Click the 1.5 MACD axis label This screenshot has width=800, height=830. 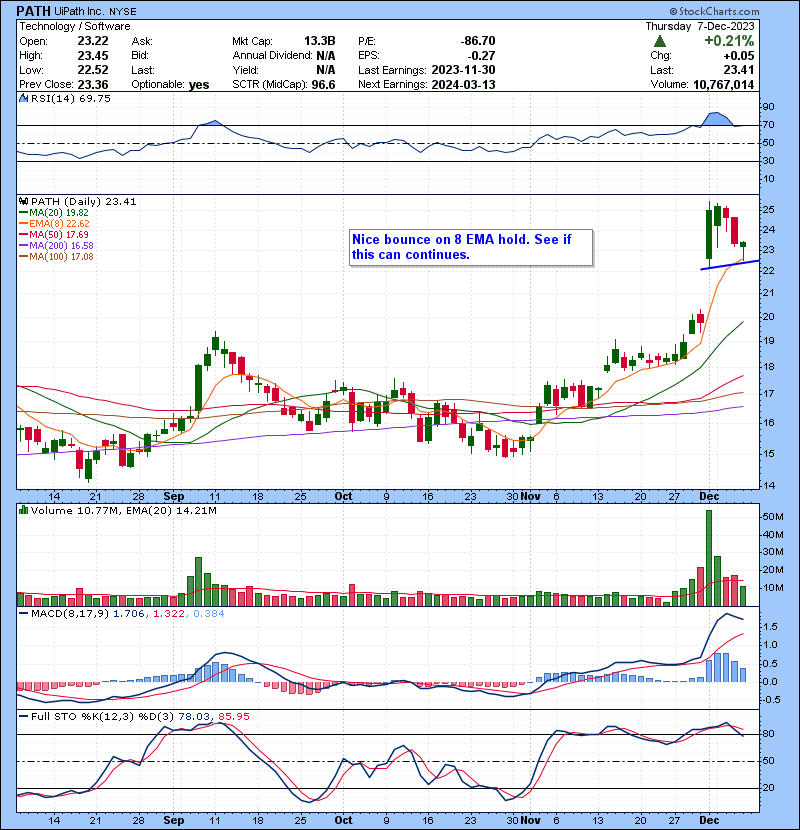pos(770,627)
